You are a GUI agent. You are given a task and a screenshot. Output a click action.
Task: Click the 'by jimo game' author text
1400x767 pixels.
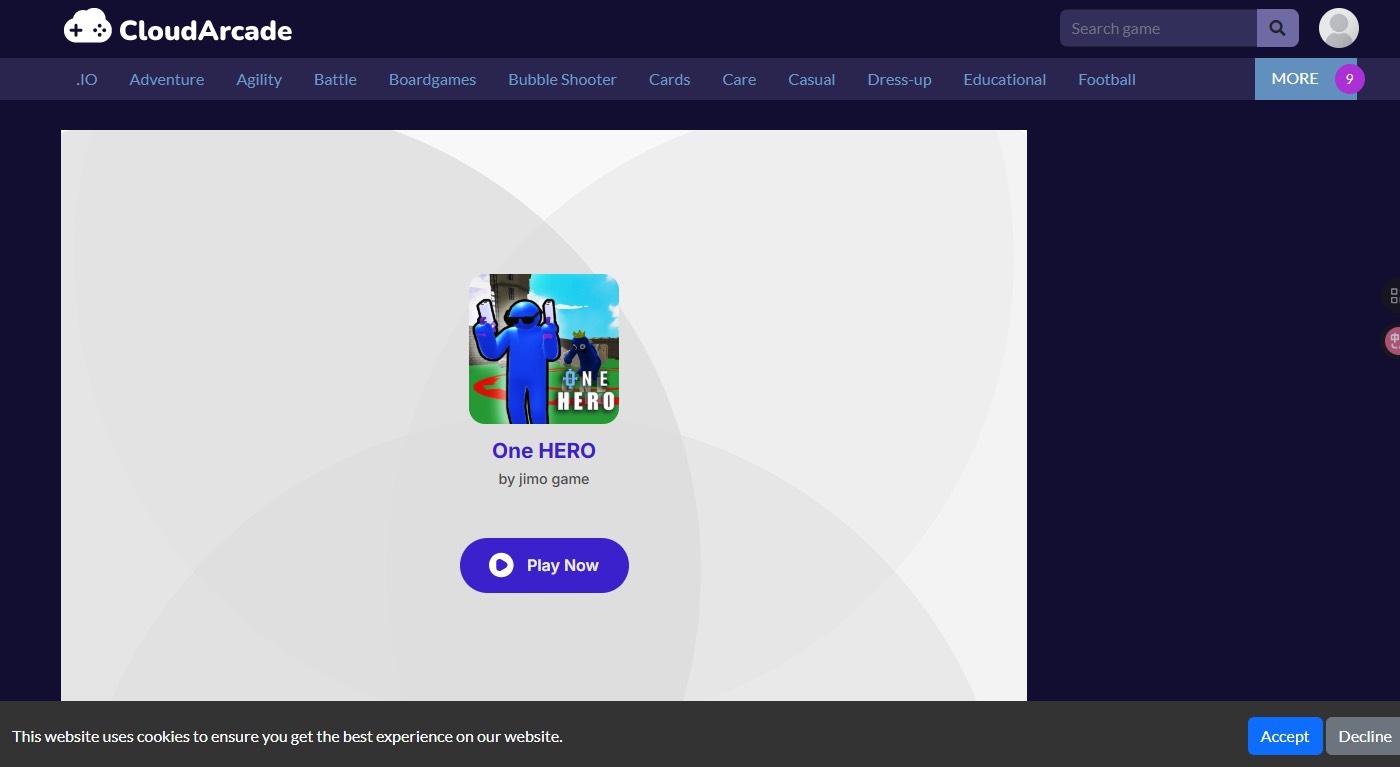(x=544, y=479)
